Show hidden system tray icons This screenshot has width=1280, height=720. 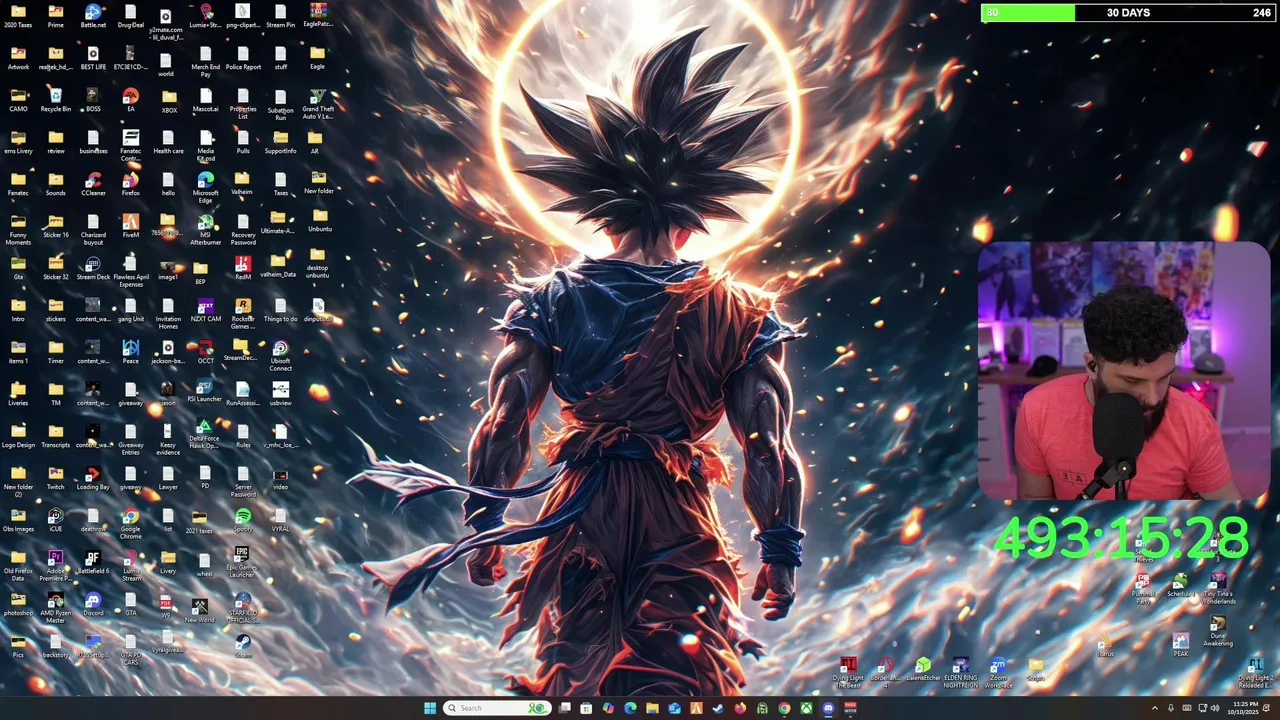pyautogui.click(x=1155, y=708)
